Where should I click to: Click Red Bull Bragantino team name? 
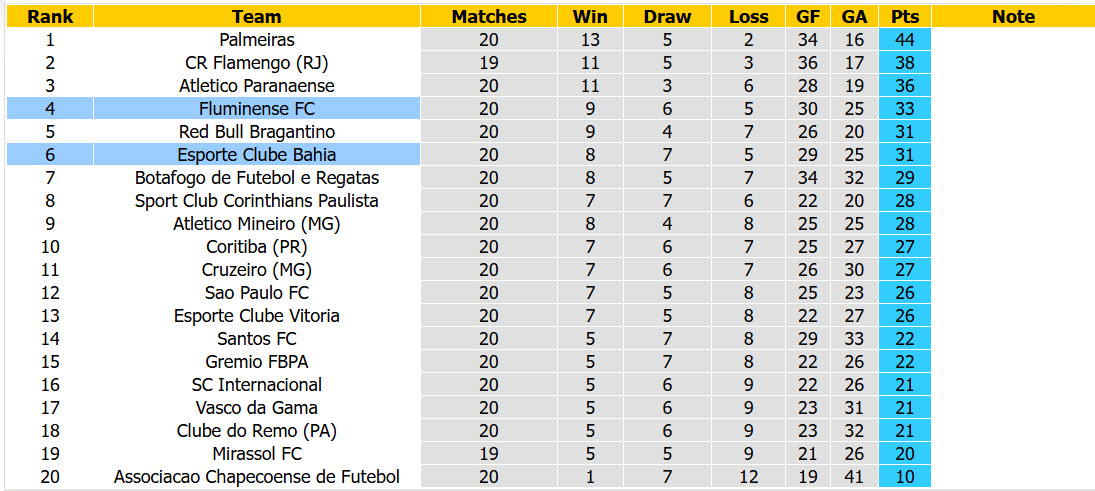pyautogui.click(x=257, y=131)
